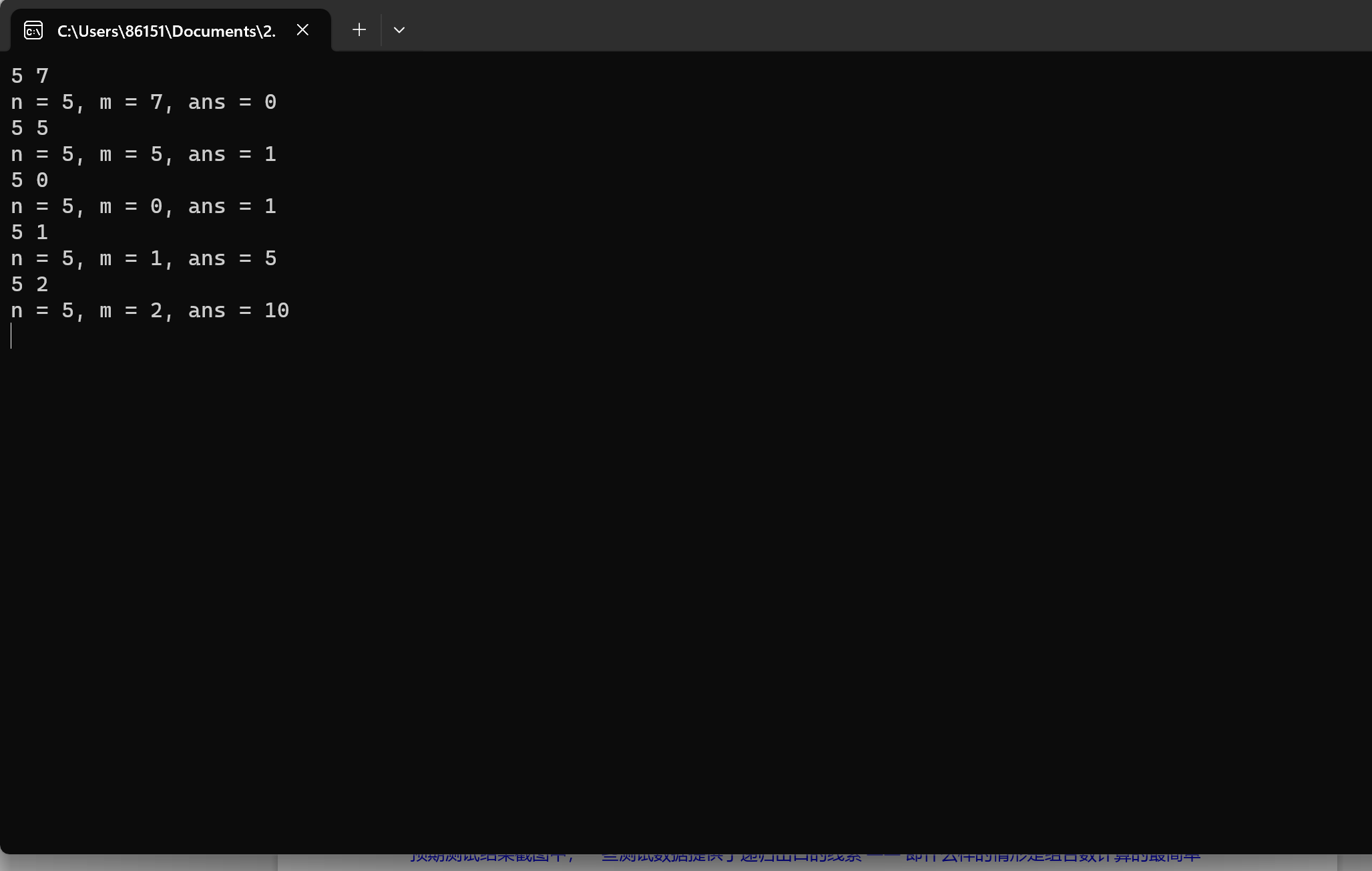
Task: Click the blue document text behind terminal
Action: click(x=801, y=858)
